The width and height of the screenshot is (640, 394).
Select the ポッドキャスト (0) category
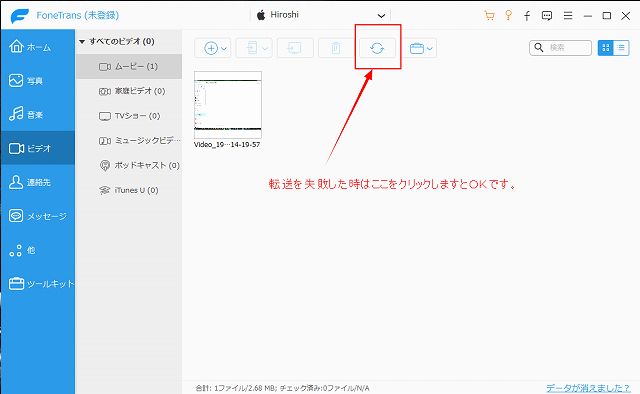click(129, 165)
